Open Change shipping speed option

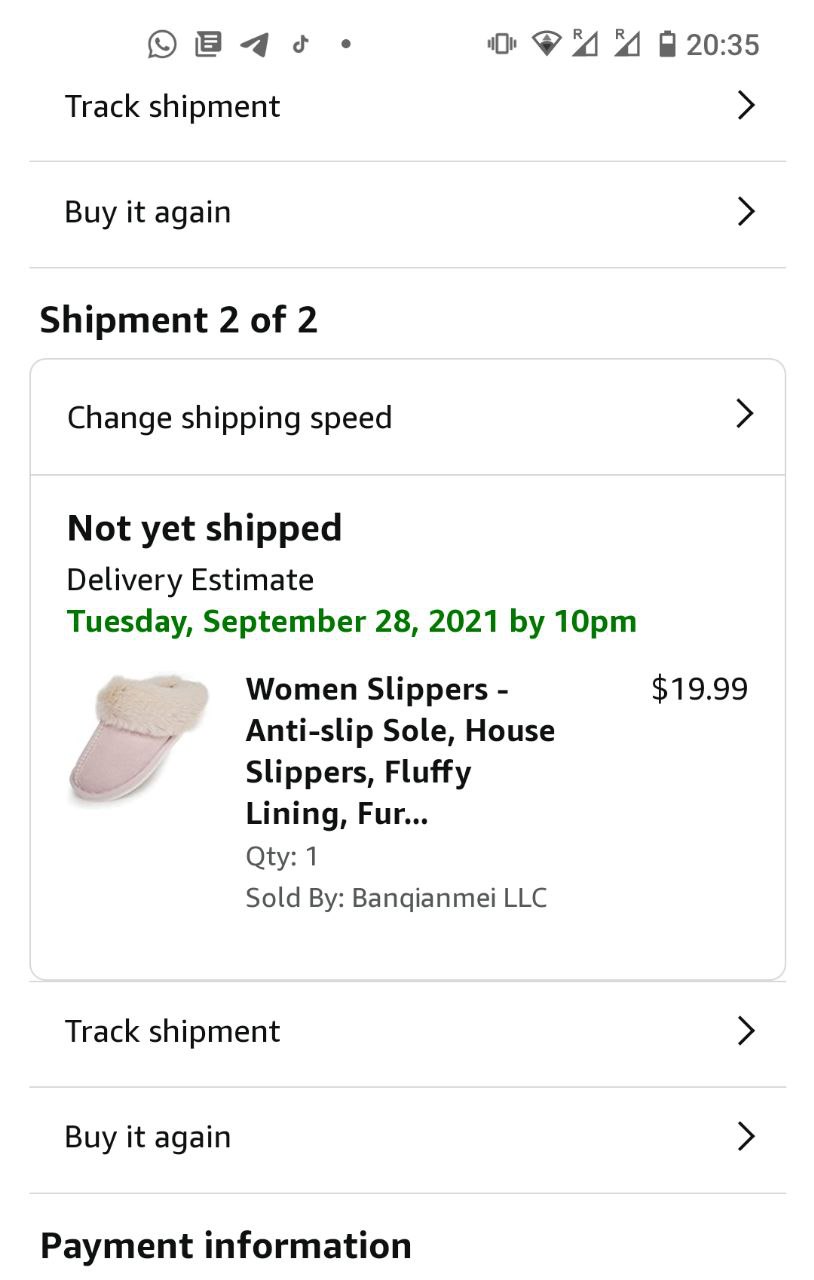[x=229, y=418]
